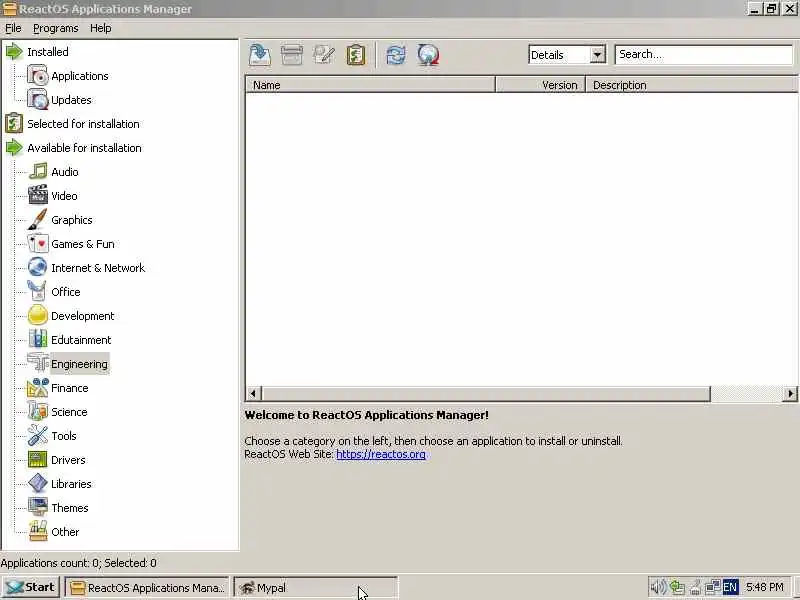Image resolution: width=800 pixels, height=600 pixels.
Task: Select the Office category icon
Action: coord(38,291)
